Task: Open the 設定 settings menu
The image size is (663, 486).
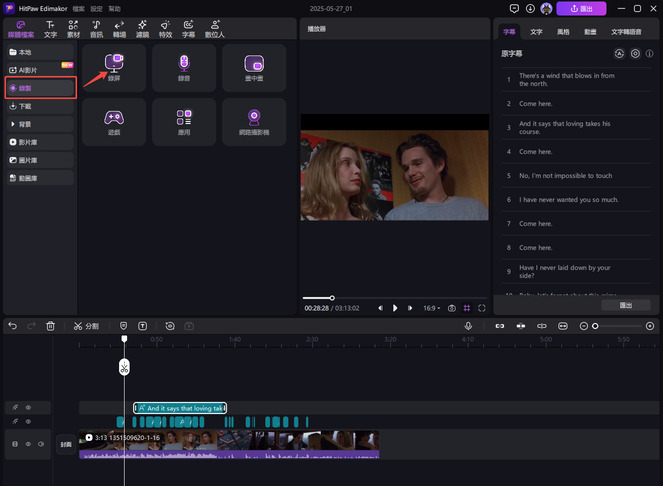Action: [x=96, y=8]
